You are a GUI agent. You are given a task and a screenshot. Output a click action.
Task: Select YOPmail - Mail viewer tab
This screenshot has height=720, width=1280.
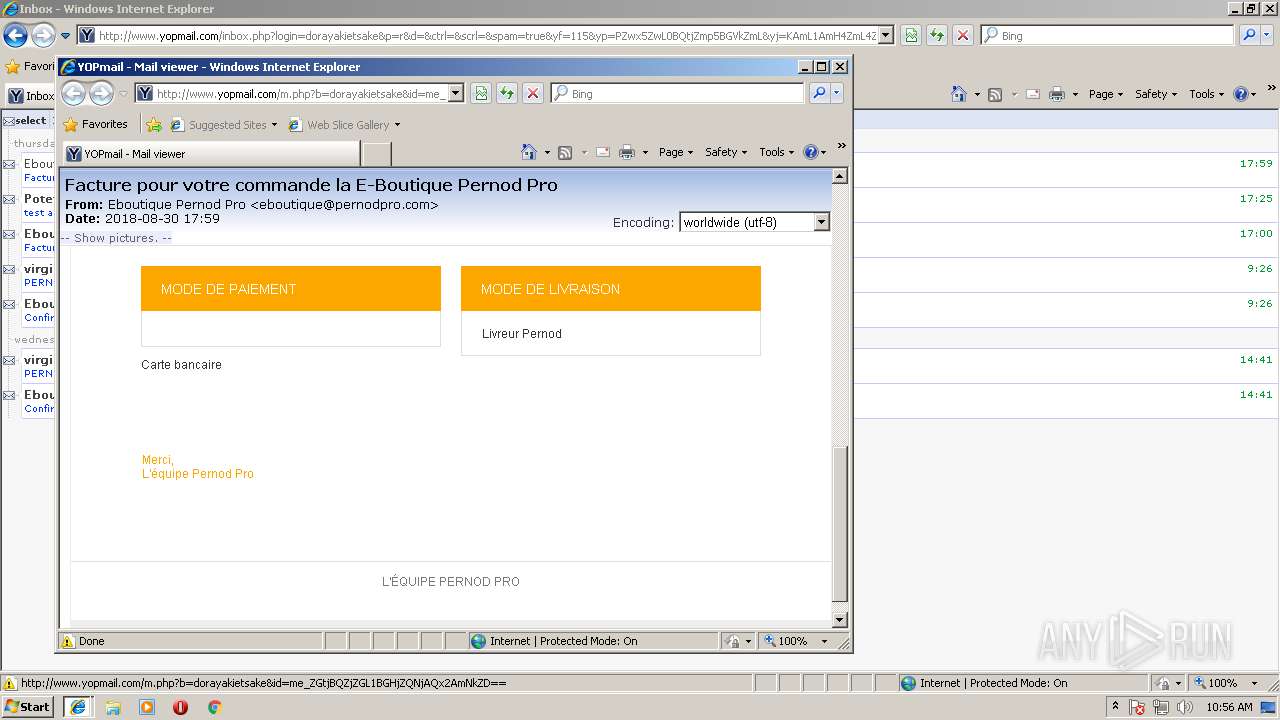point(211,154)
